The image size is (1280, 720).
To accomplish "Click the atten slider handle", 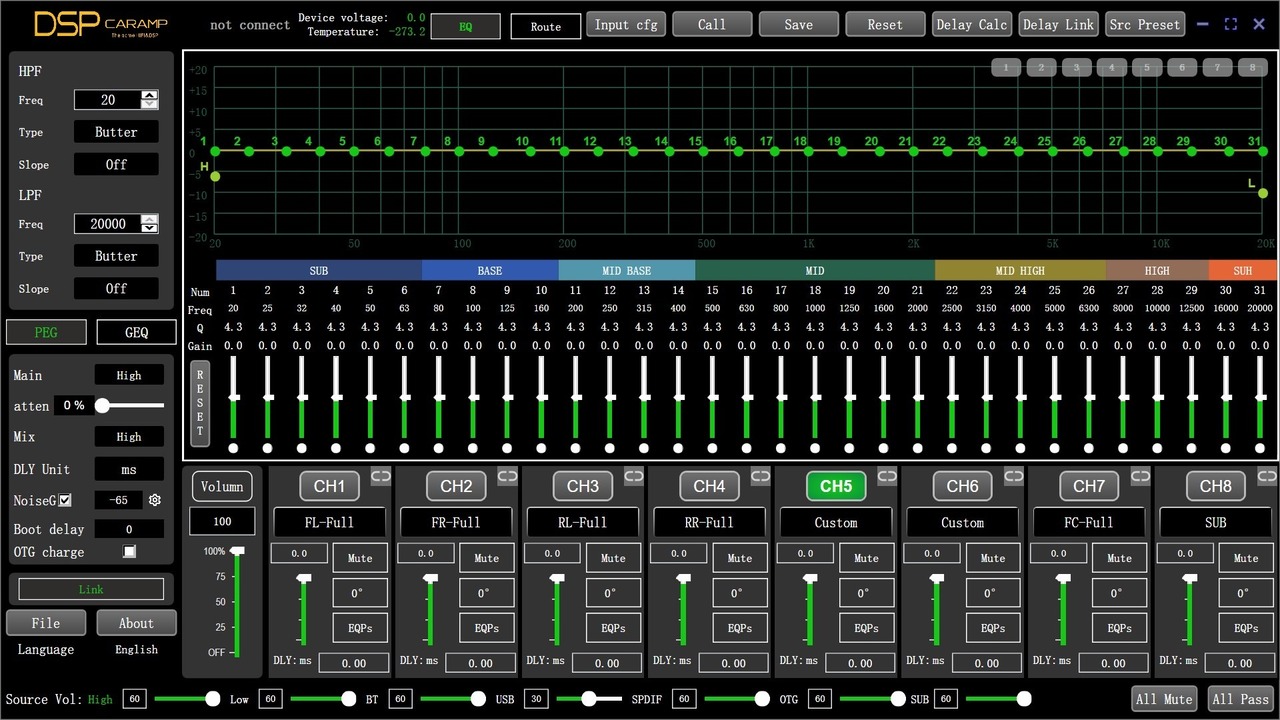I will click(102, 405).
